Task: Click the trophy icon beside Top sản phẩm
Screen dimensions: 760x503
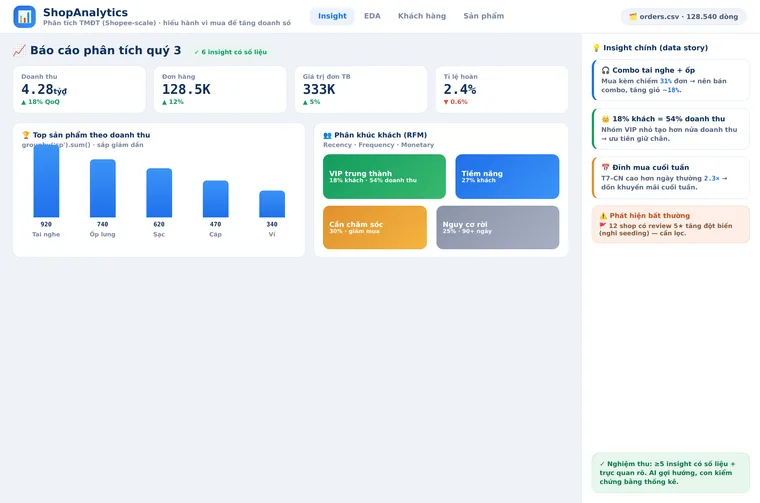Action: pos(26,135)
